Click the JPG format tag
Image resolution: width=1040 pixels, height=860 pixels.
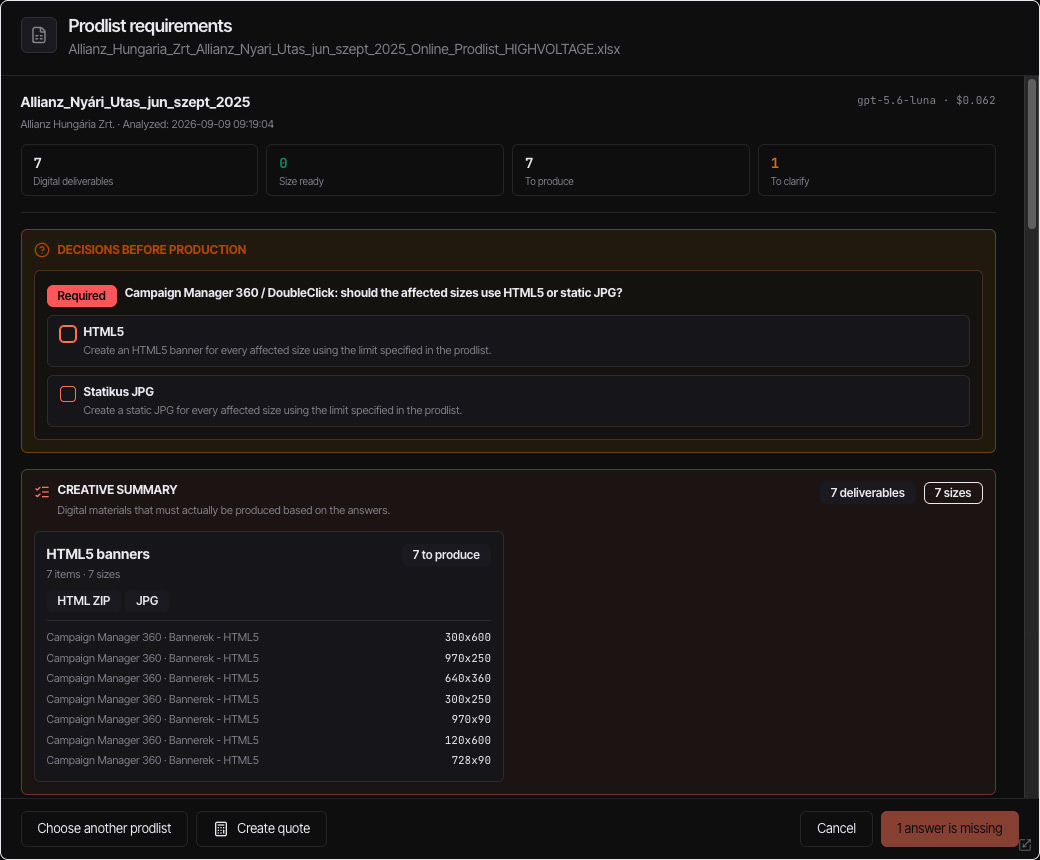pyautogui.click(x=147, y=601)
